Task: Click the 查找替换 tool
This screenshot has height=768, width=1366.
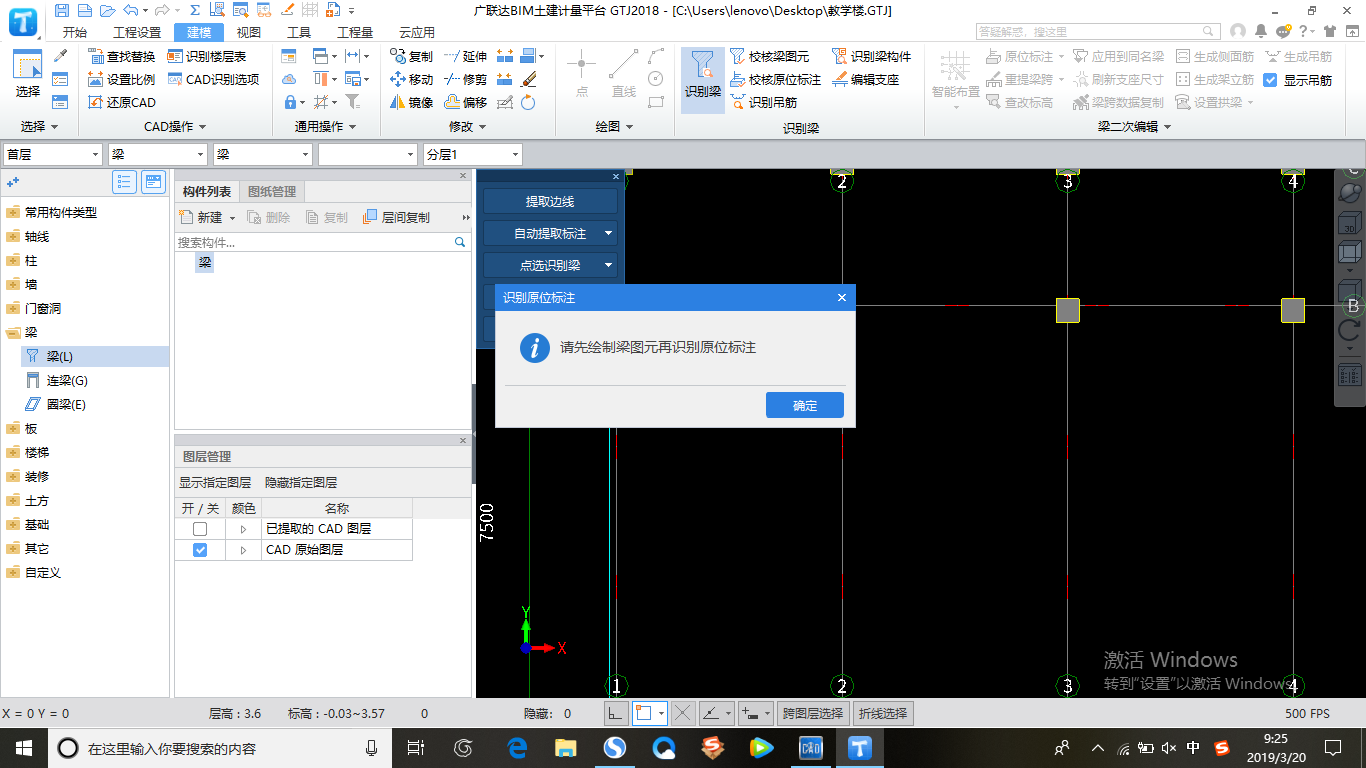Action: [x=121, y=56]
